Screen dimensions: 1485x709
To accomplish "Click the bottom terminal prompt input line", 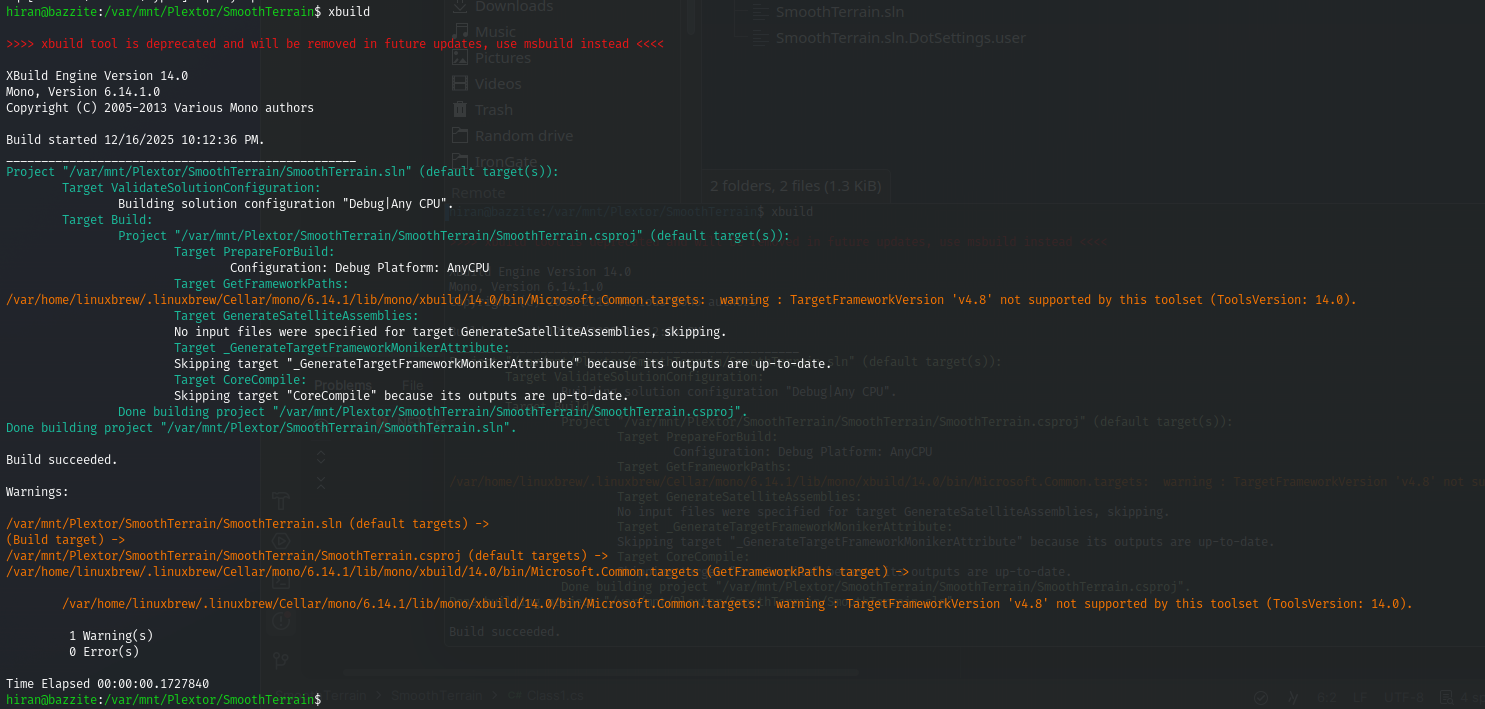I will pyautogui.click(x=163, y=700).
